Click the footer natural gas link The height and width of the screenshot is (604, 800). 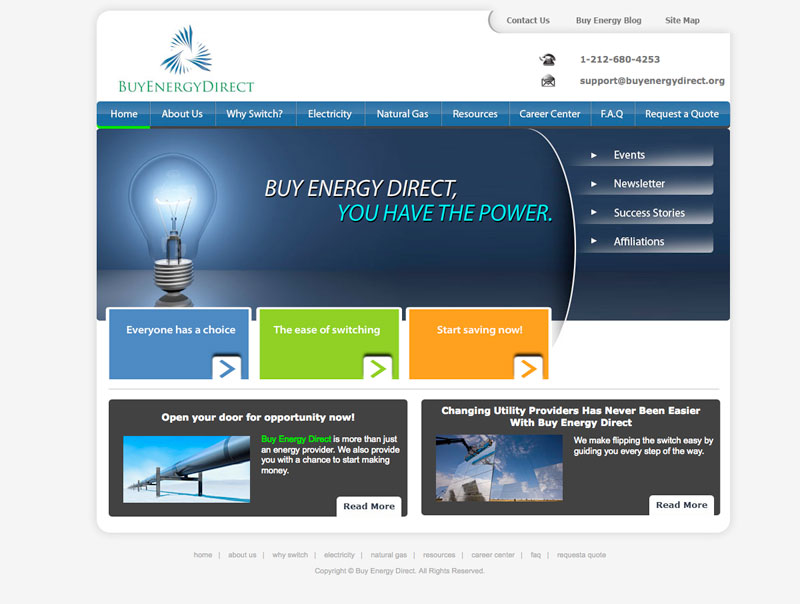click(x=389, y=555)
